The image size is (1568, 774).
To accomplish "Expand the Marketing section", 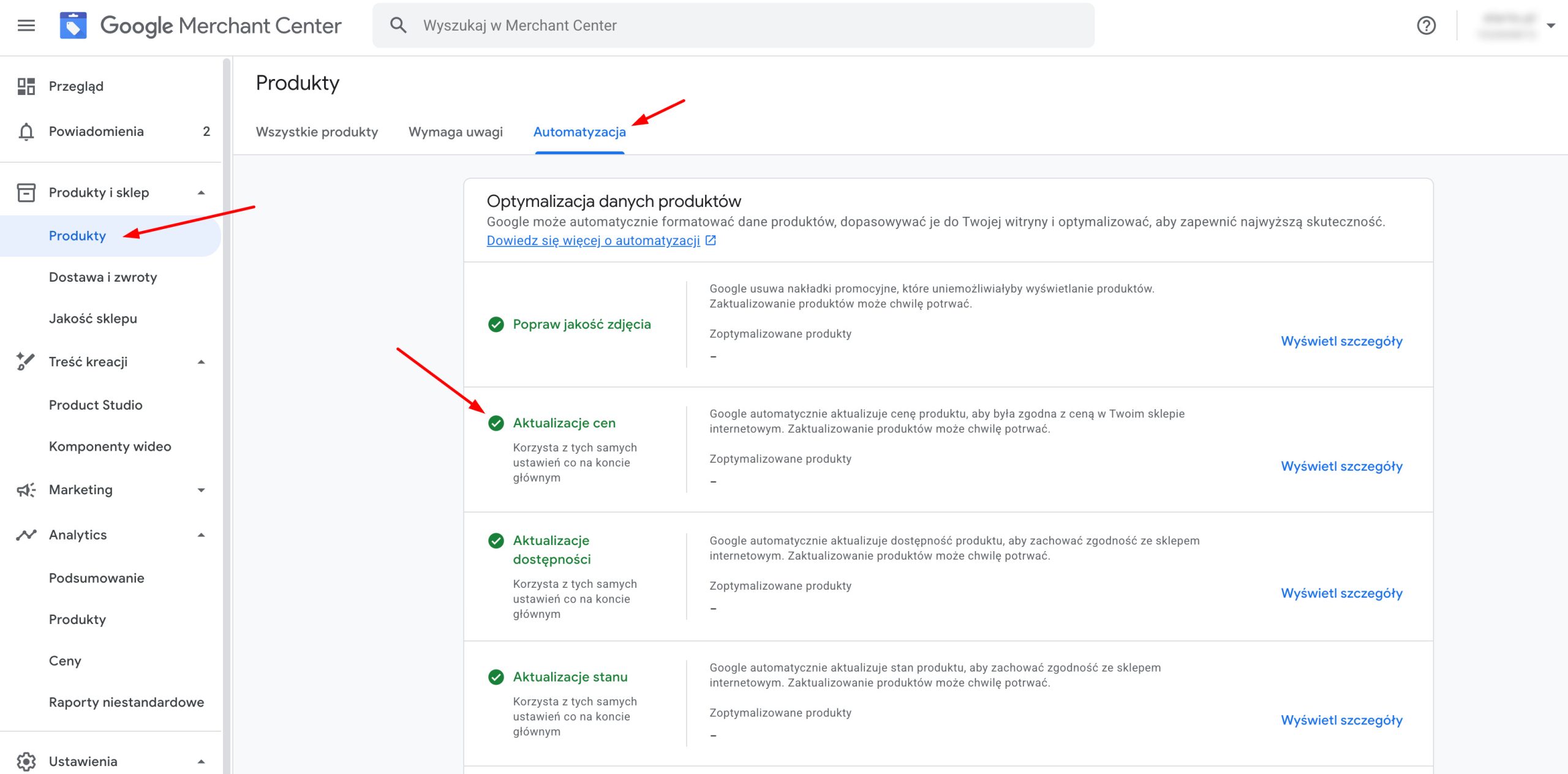I will click(201, 490).
